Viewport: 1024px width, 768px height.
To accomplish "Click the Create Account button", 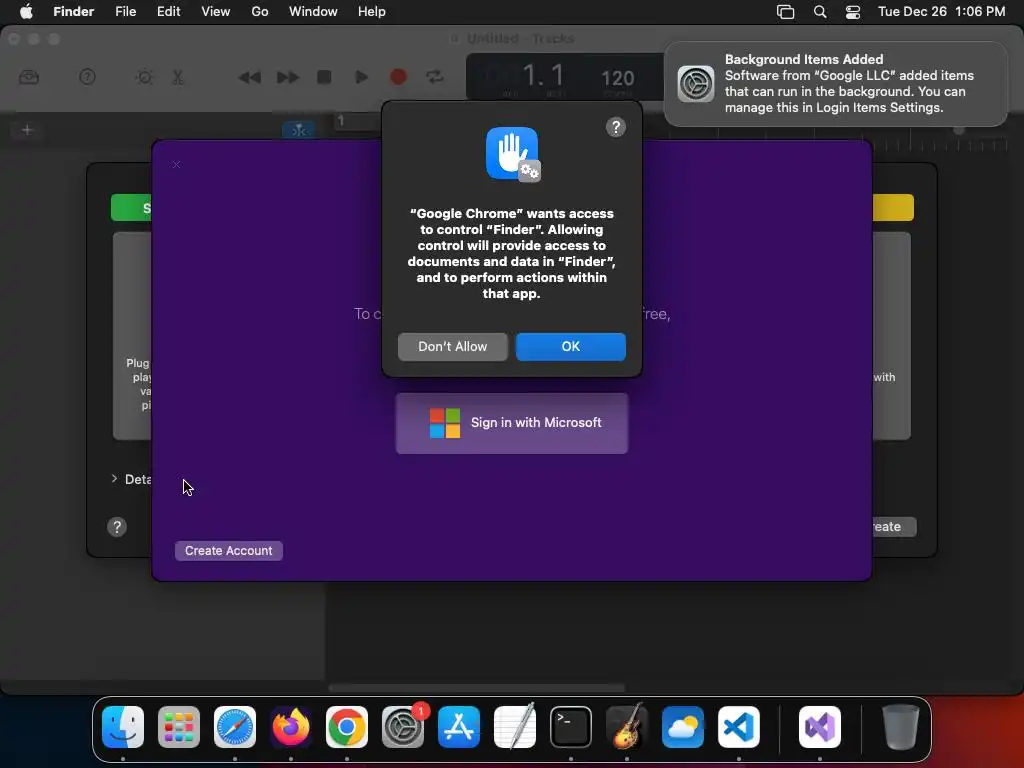I will [229, 551].
